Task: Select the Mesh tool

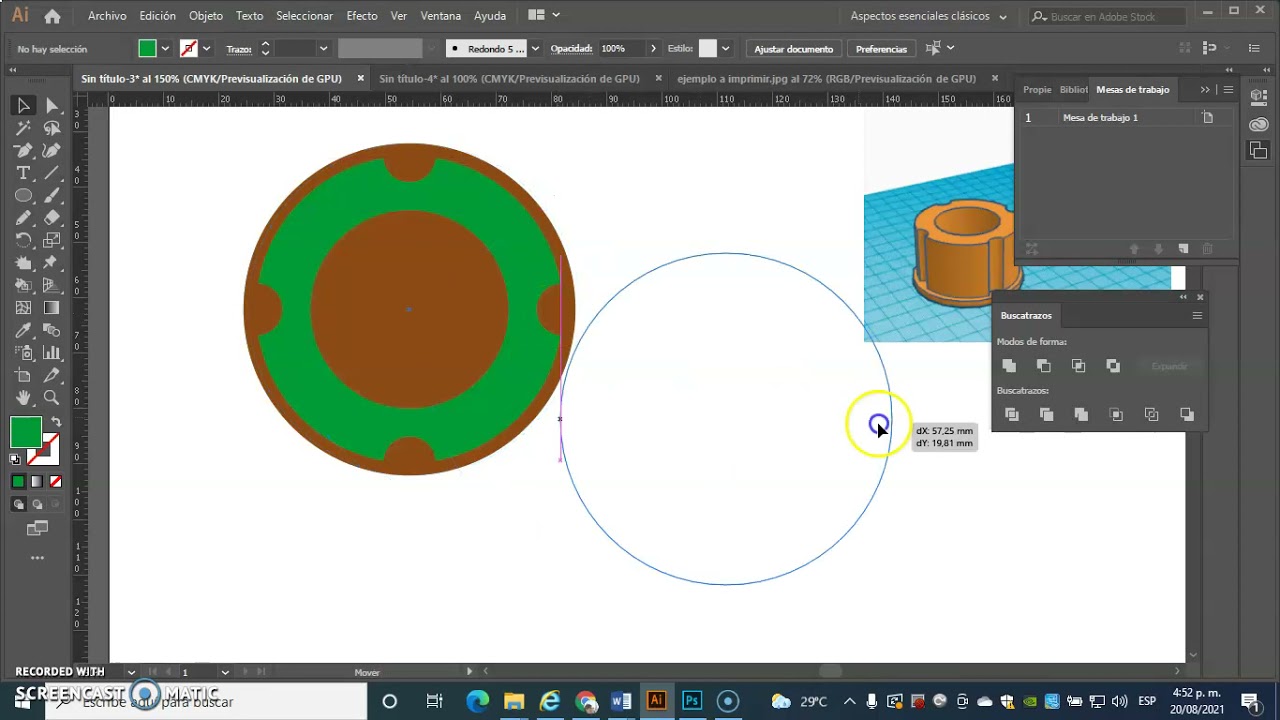Action: pos(23,308)
